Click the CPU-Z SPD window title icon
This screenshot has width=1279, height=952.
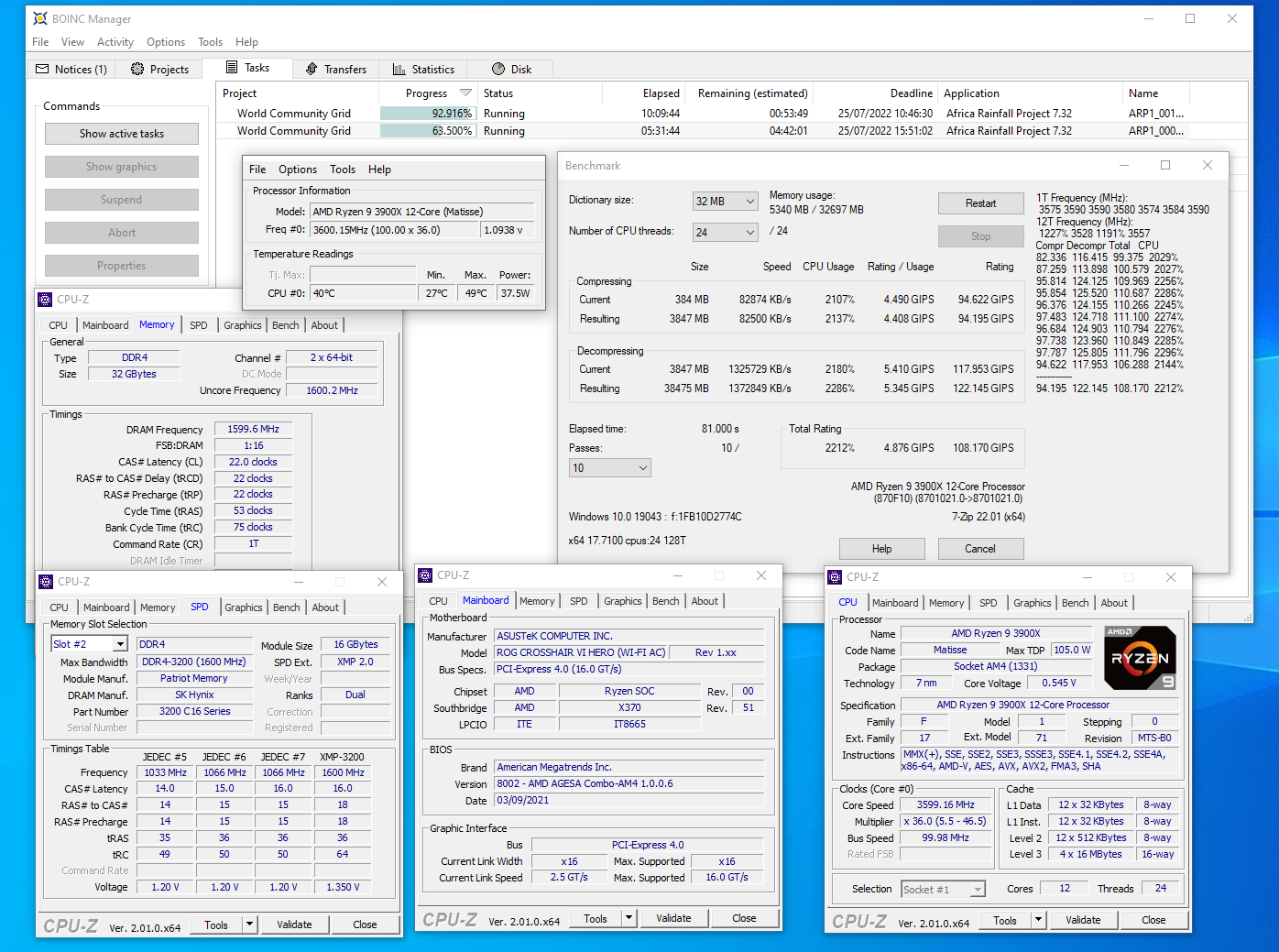tap(46, 582)
